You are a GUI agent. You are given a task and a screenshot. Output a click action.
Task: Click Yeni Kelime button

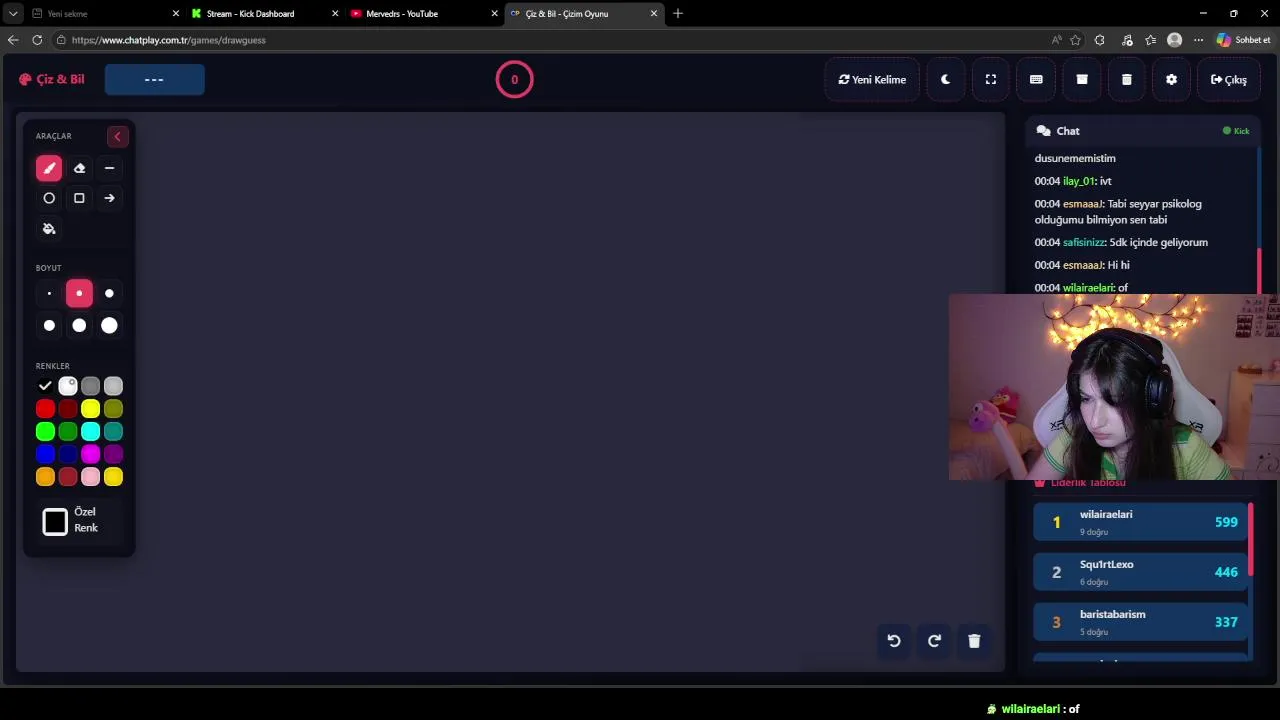[x=872, y=80]
